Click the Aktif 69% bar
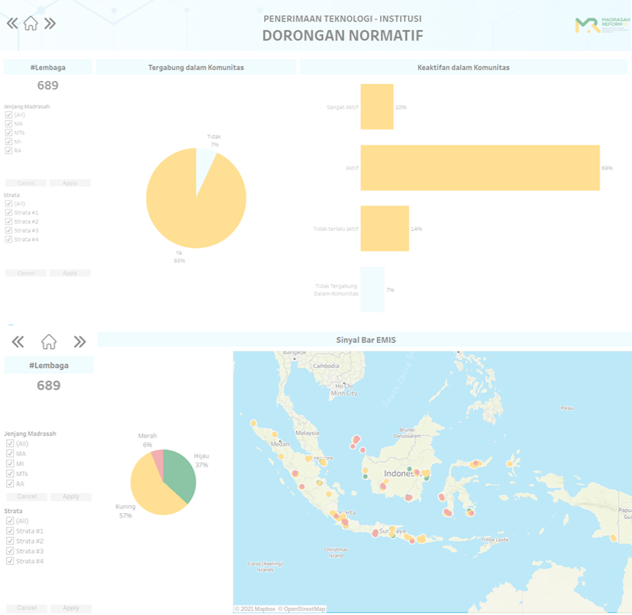 point(479,168)
